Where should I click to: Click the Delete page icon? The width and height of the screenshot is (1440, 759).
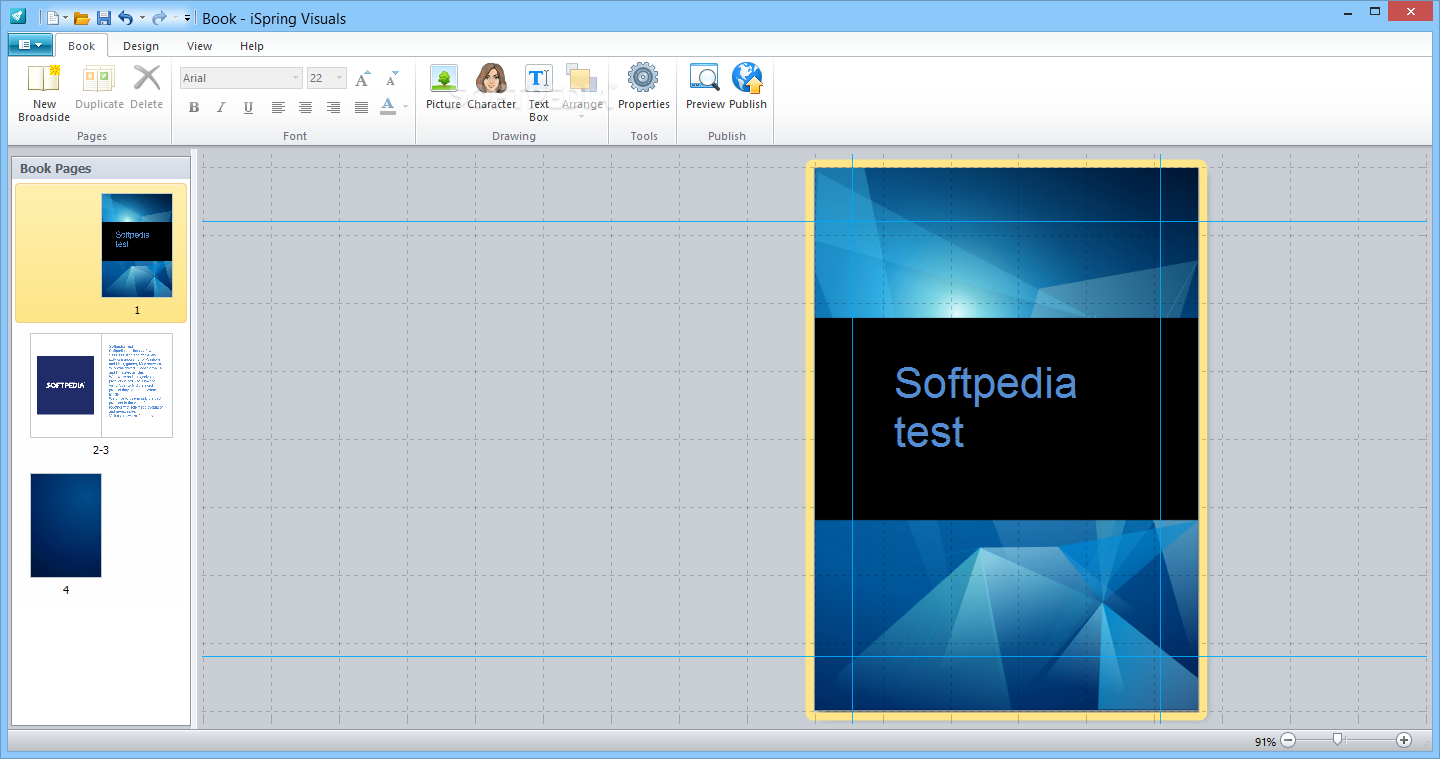(x=147, y=78)
